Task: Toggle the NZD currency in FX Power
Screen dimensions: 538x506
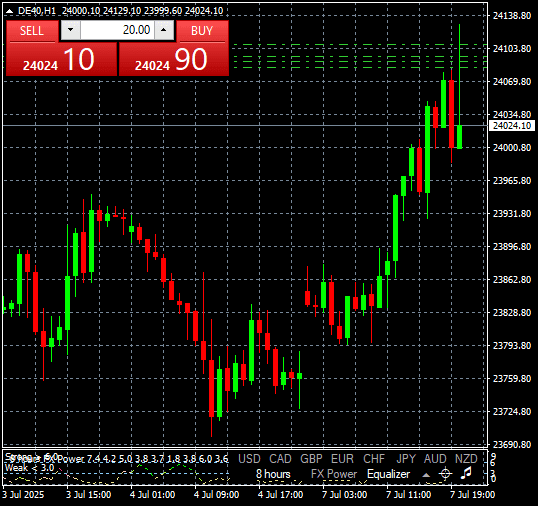Action: 466,459
